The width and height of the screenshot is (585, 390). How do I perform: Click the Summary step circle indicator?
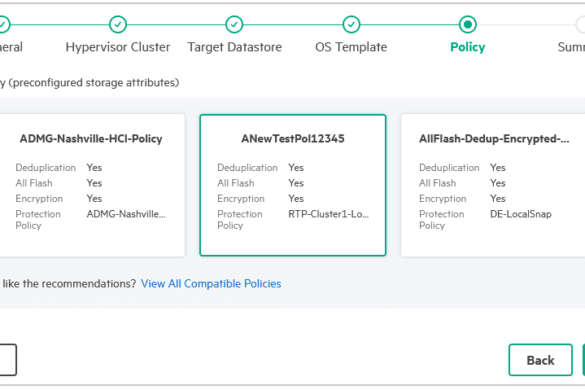click(x=581, y=25)
